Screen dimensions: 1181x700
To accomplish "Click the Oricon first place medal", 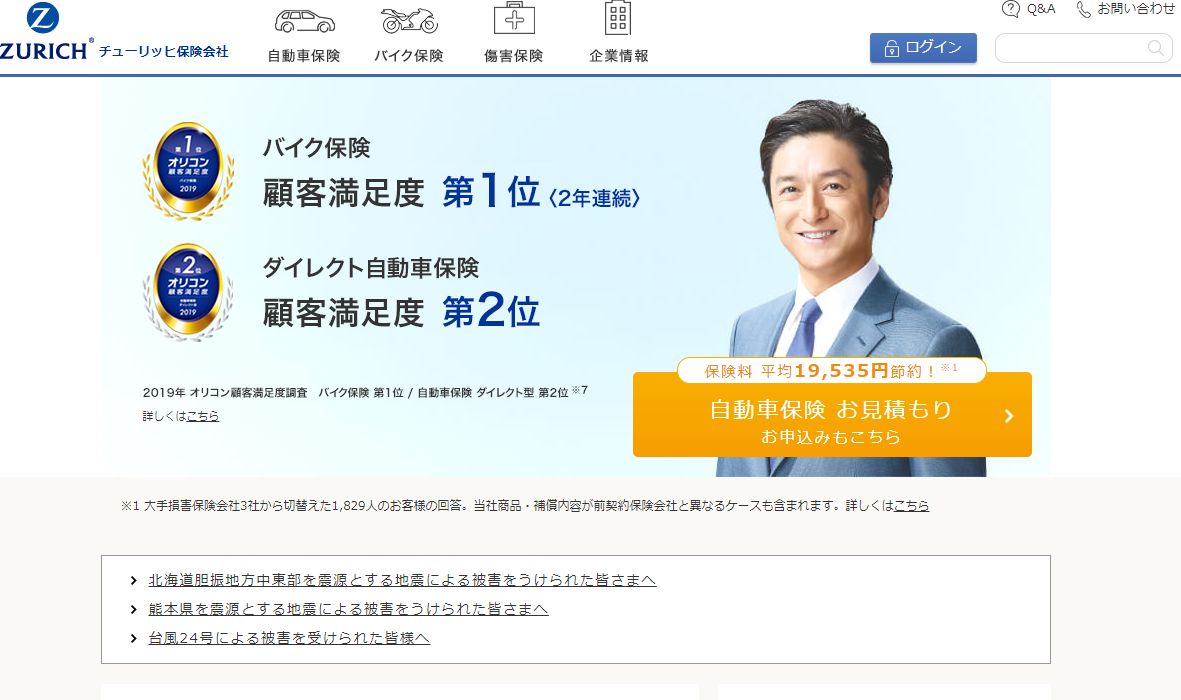I will click(x=188, y=171).
